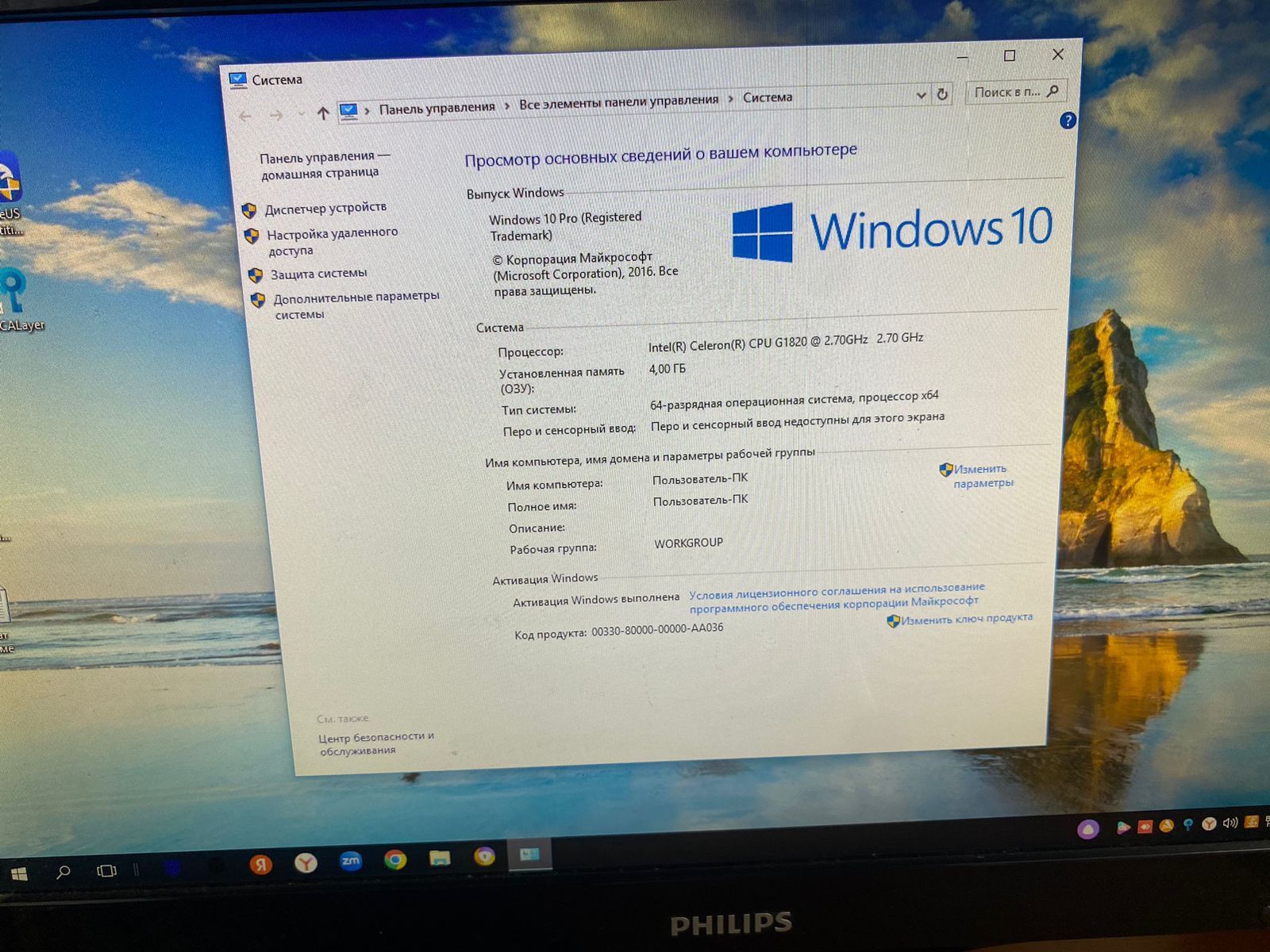Click the Система window title icon

[x=237, y=80]
